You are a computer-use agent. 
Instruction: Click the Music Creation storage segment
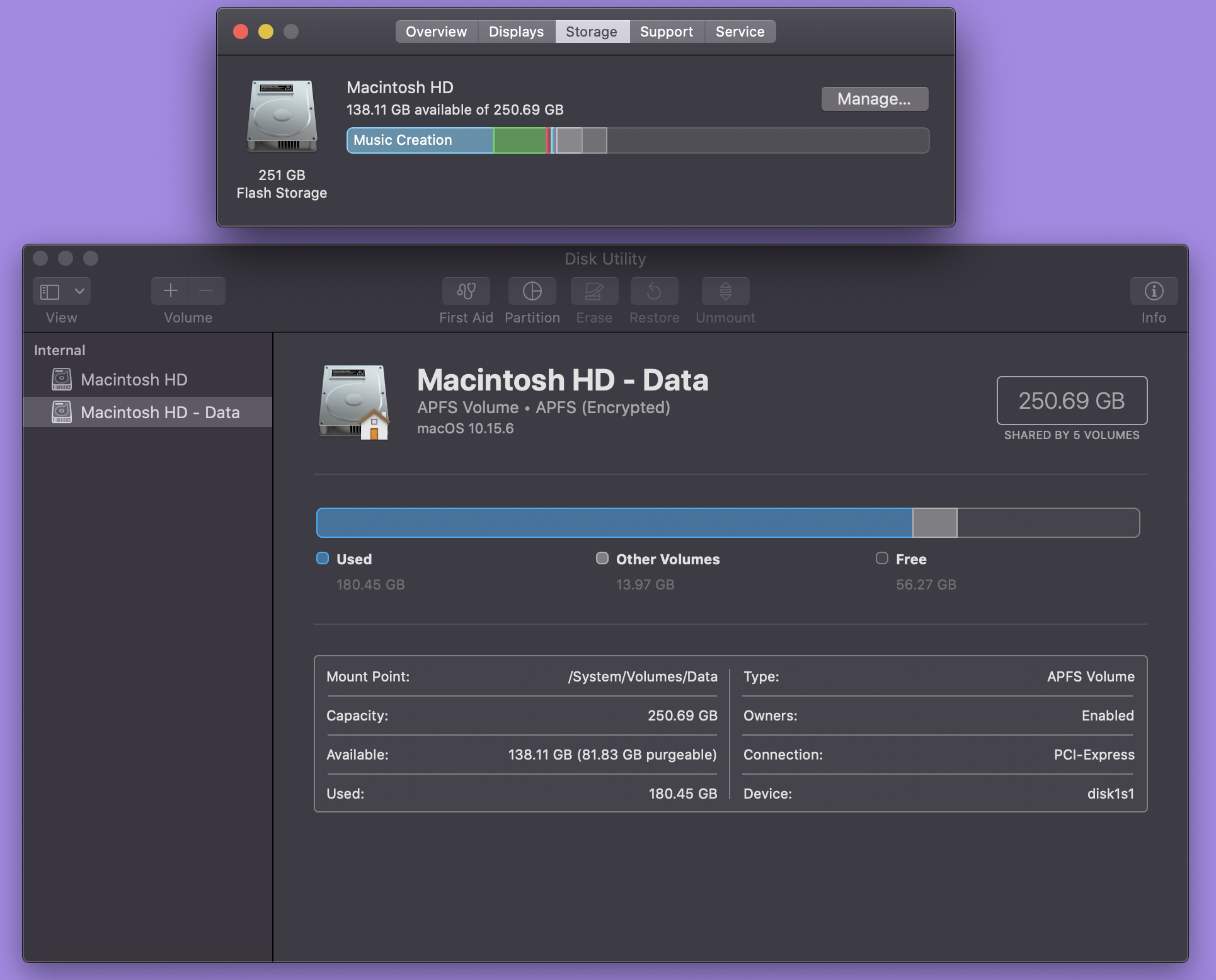coord(419,140)
